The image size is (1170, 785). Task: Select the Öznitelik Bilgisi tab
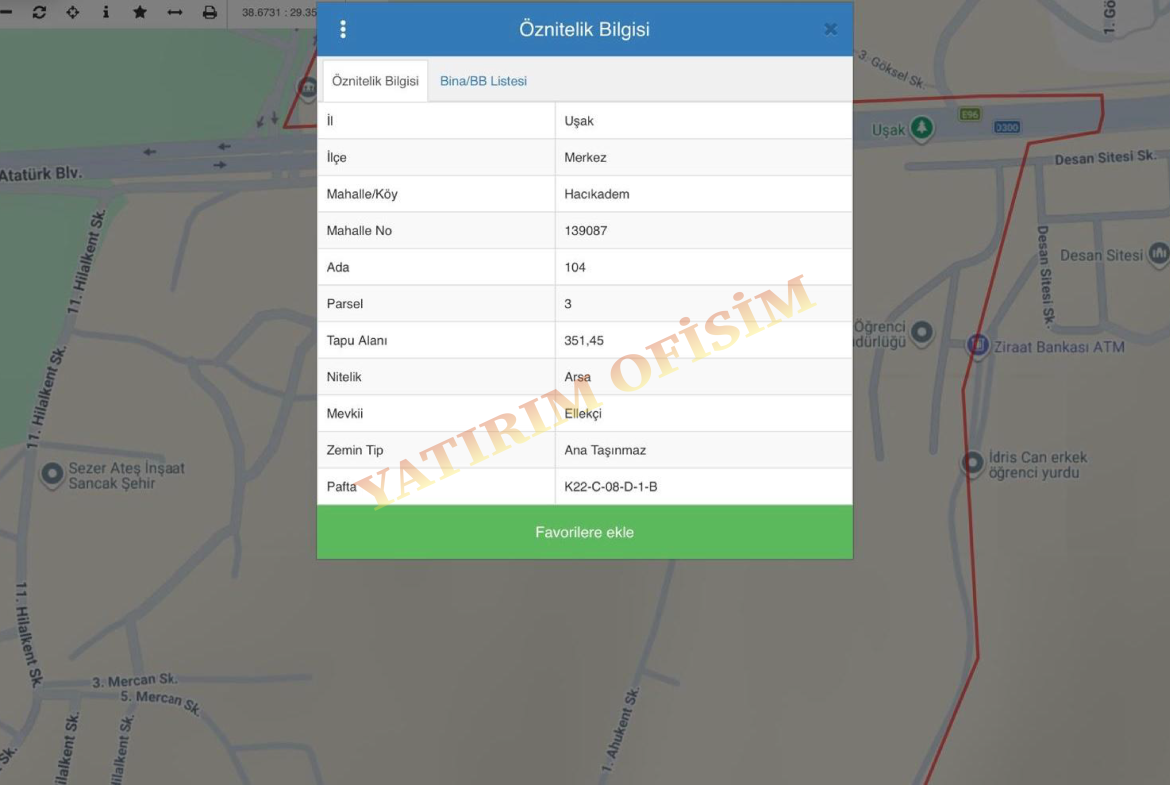(375, 81)
